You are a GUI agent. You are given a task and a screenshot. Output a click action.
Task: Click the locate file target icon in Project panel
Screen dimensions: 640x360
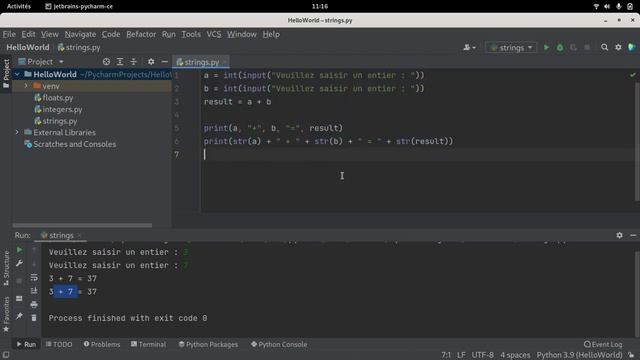pyautogui.click(x=106, y=62)
